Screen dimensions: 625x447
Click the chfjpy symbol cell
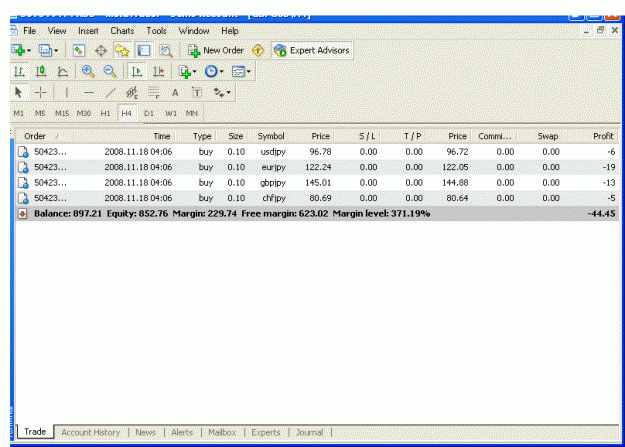(274, 198)
